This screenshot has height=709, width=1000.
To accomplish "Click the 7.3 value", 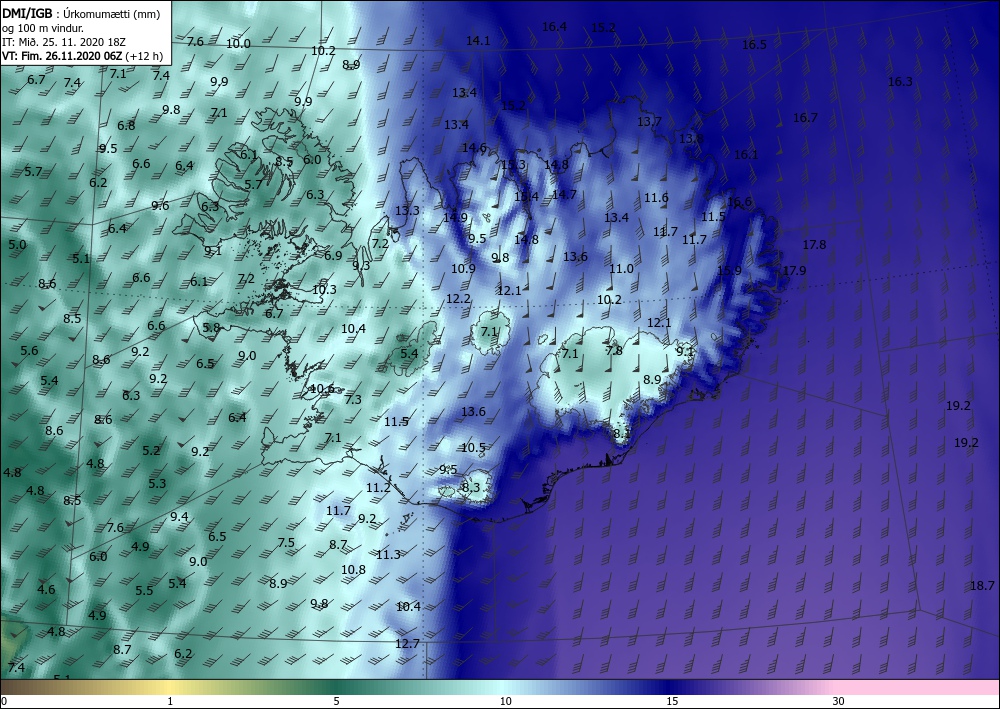I will click(353, 400).
